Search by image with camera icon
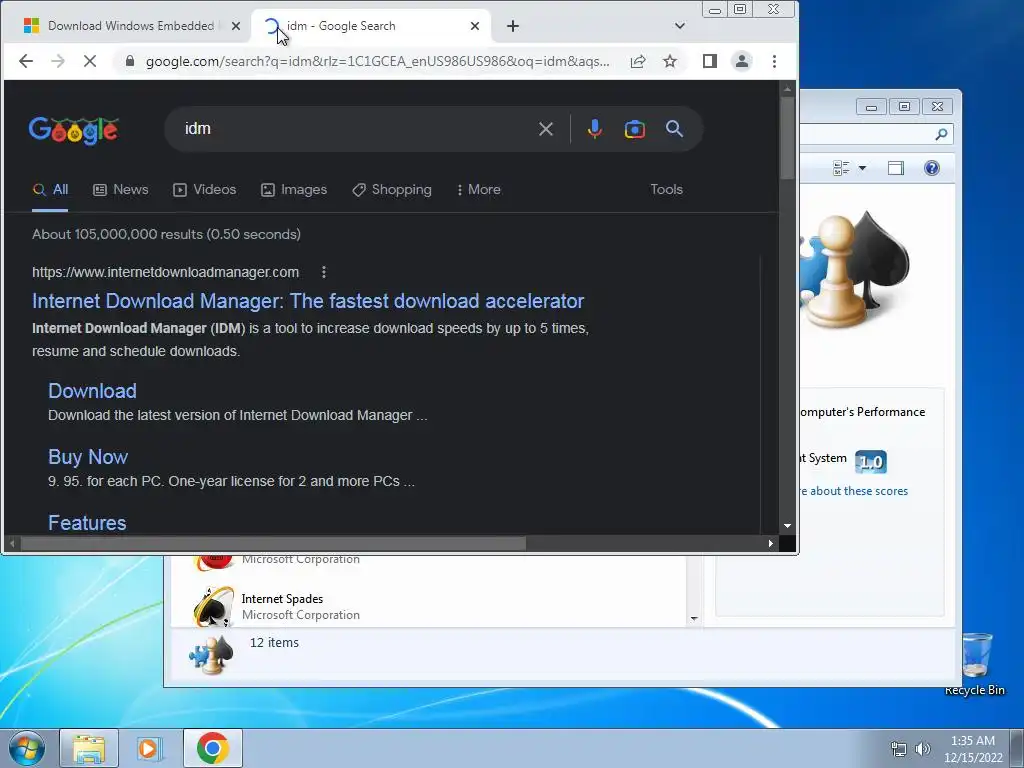 (635, 129)
